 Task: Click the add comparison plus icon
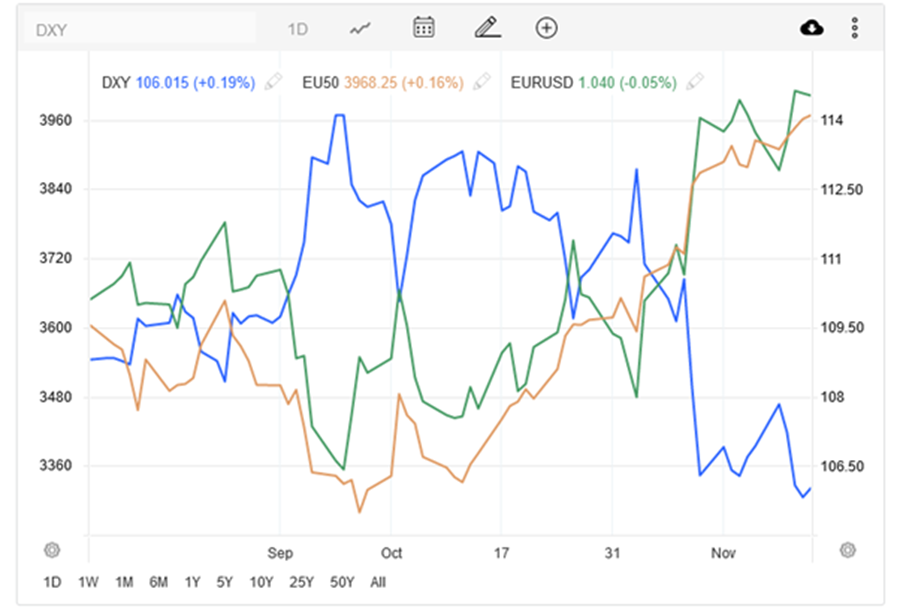tap(546, 28)
